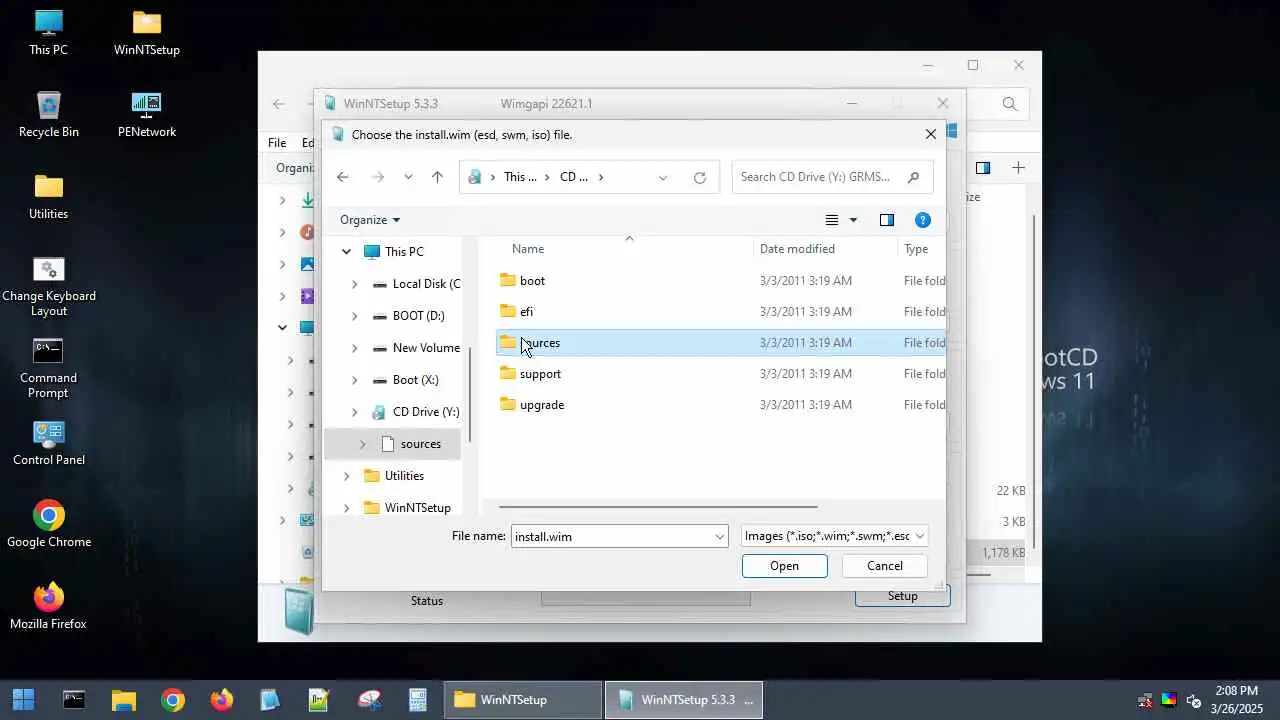Image resolution: width=1280 pixels, height=720 pixels.
Task: Open the This PC desktop icon
Action: coord(48,33)
